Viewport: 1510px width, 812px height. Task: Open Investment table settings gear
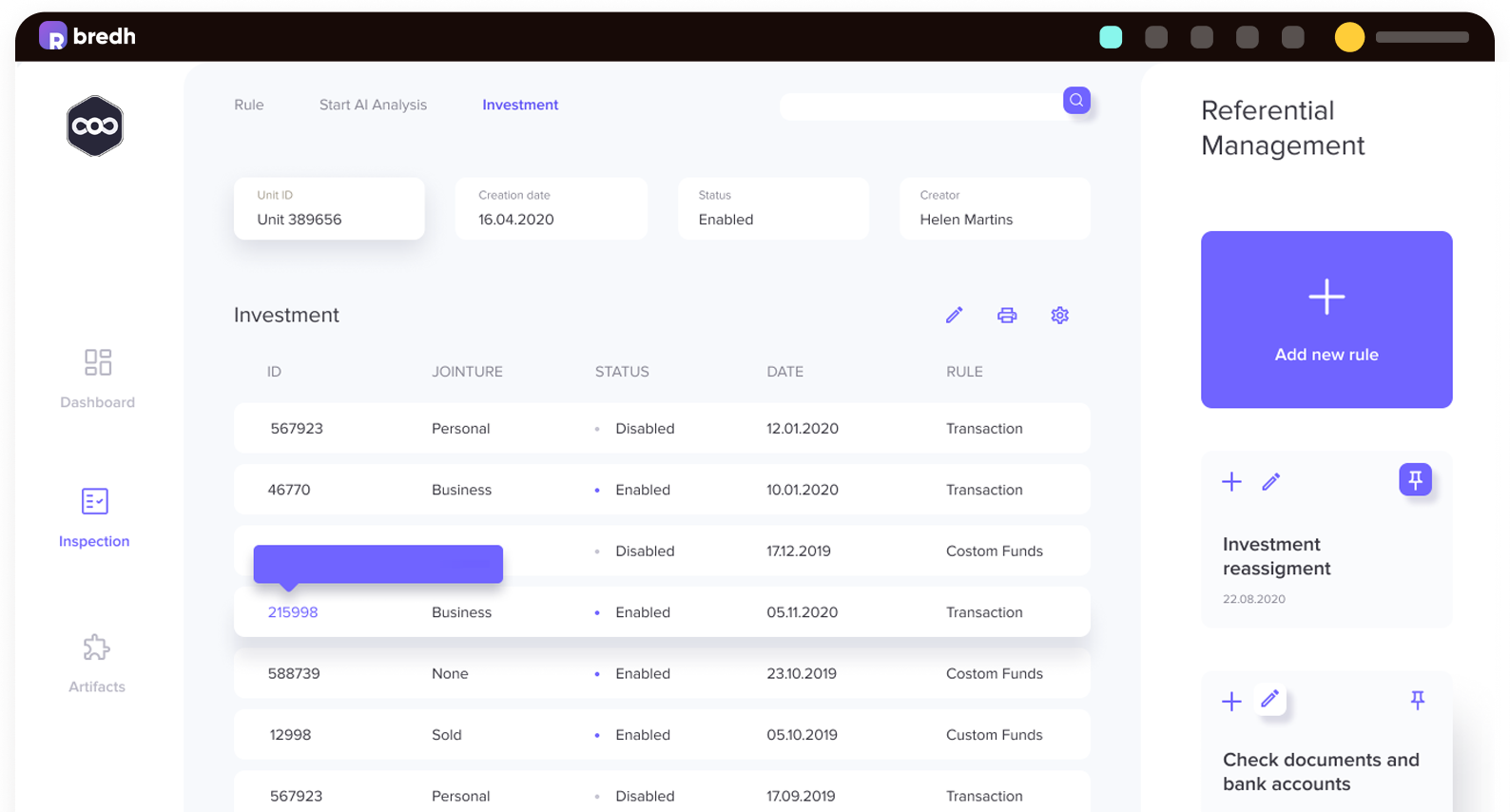point(1059,316)
